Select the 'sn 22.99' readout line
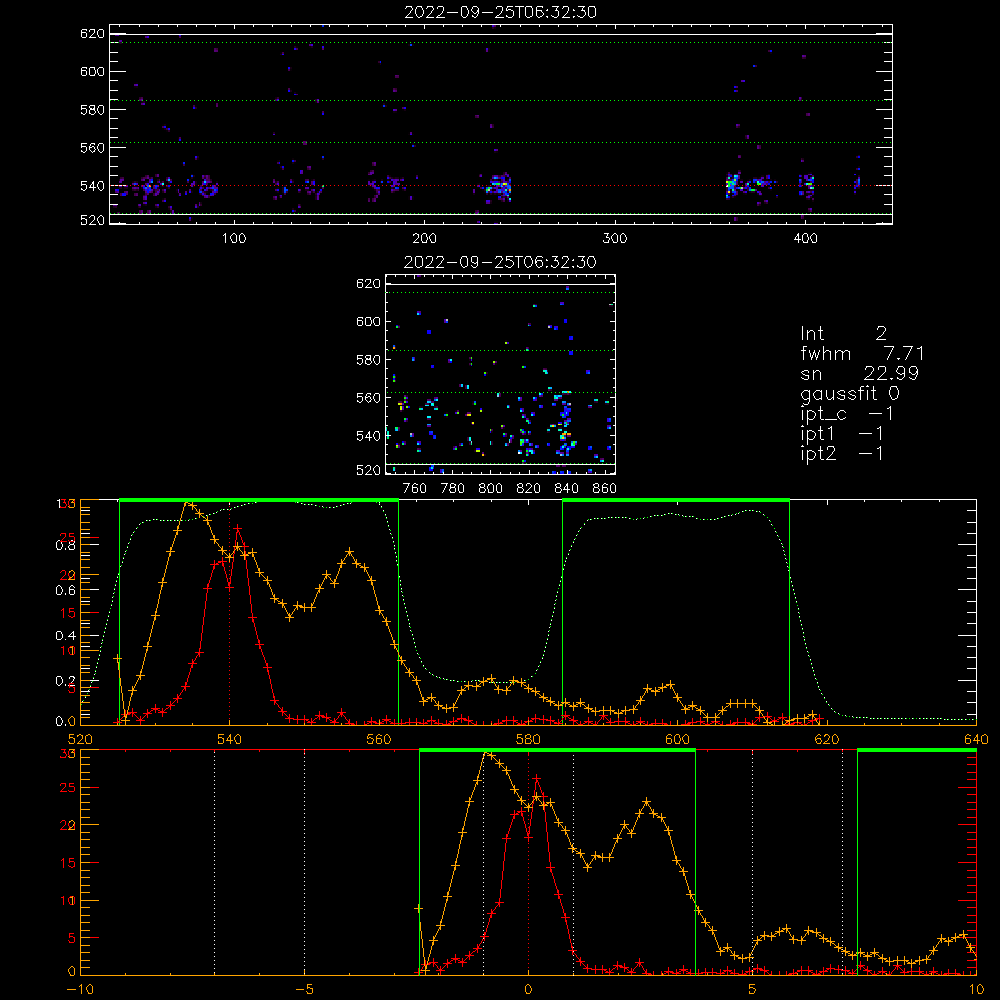This screenshot has width=1000, height=1000. click(859, 373)
